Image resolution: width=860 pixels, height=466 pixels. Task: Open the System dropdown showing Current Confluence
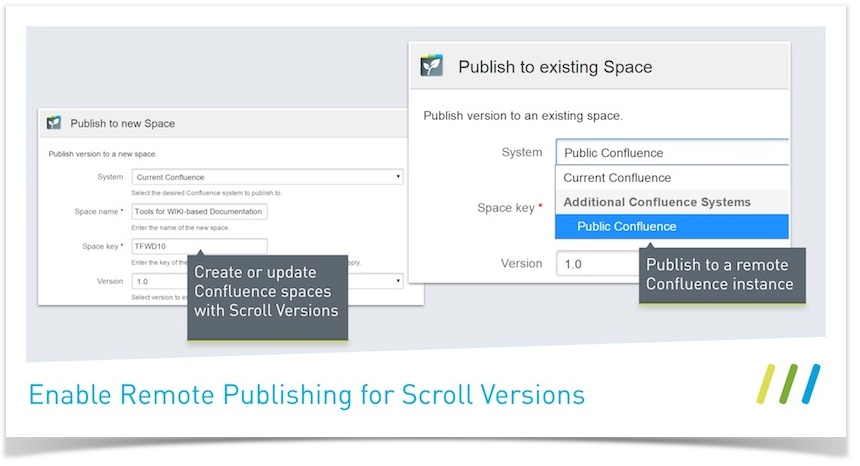[267, 177]
